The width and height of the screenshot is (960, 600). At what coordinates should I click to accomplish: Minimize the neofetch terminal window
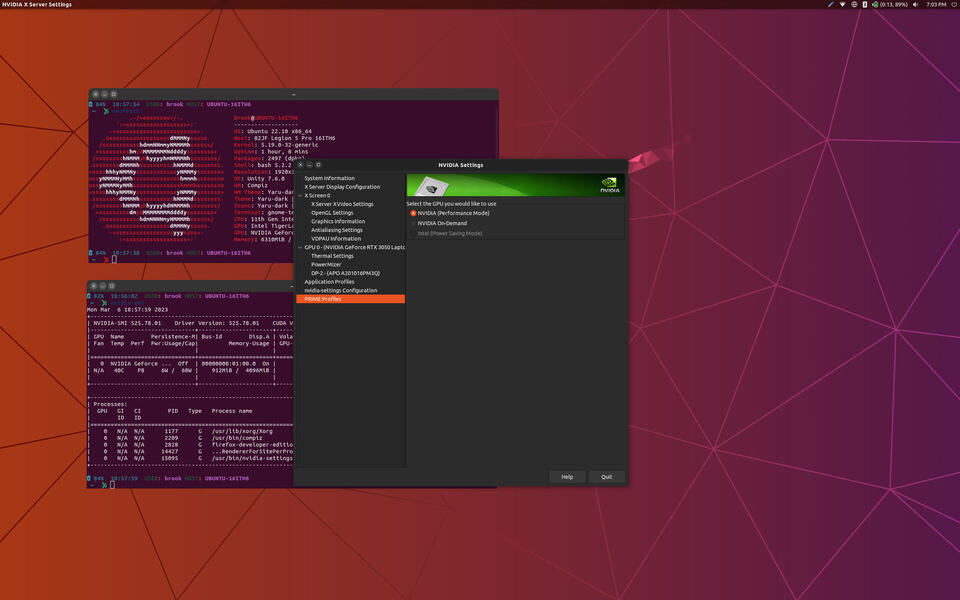pyautogui.click(x=104, y=94)
